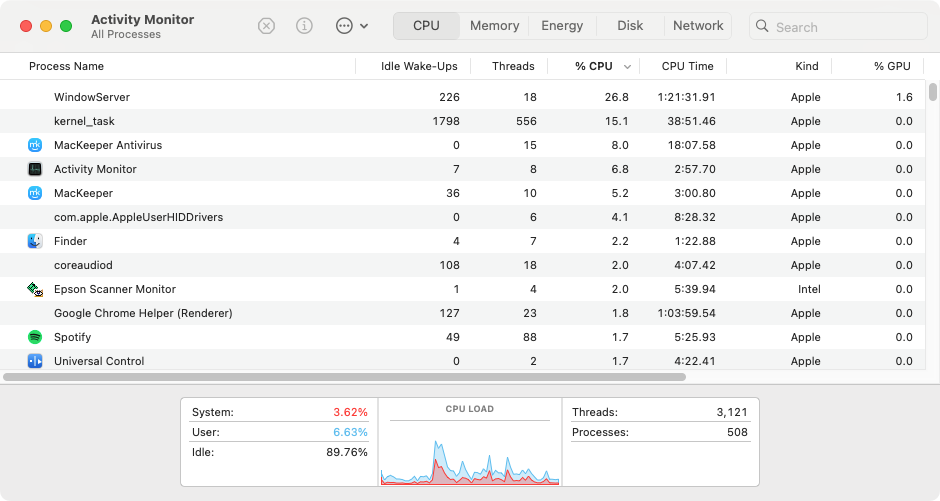
Task: Open the process info (i) icon
Action: pos(305,26)
